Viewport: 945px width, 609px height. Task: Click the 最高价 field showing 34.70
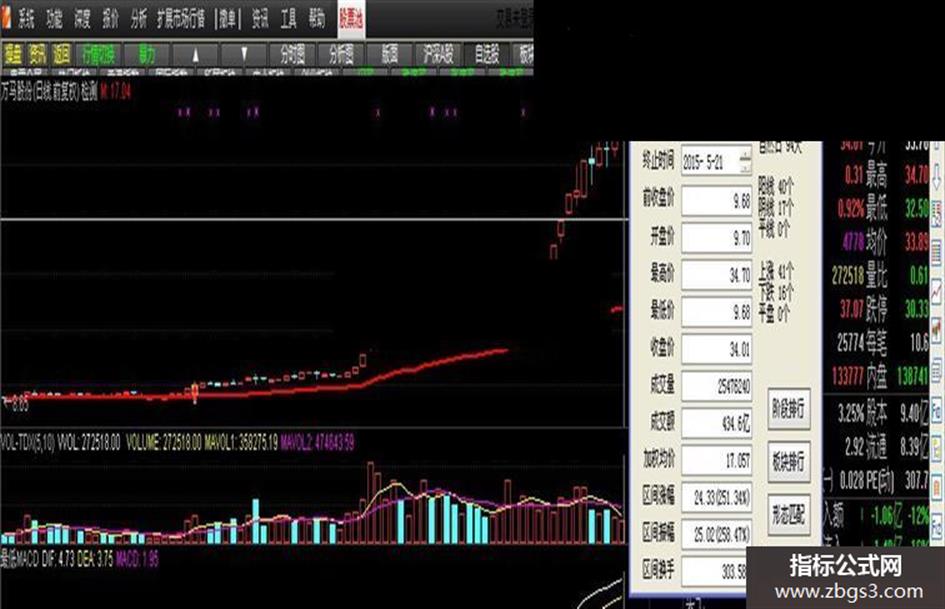click(x=717, y=275)
